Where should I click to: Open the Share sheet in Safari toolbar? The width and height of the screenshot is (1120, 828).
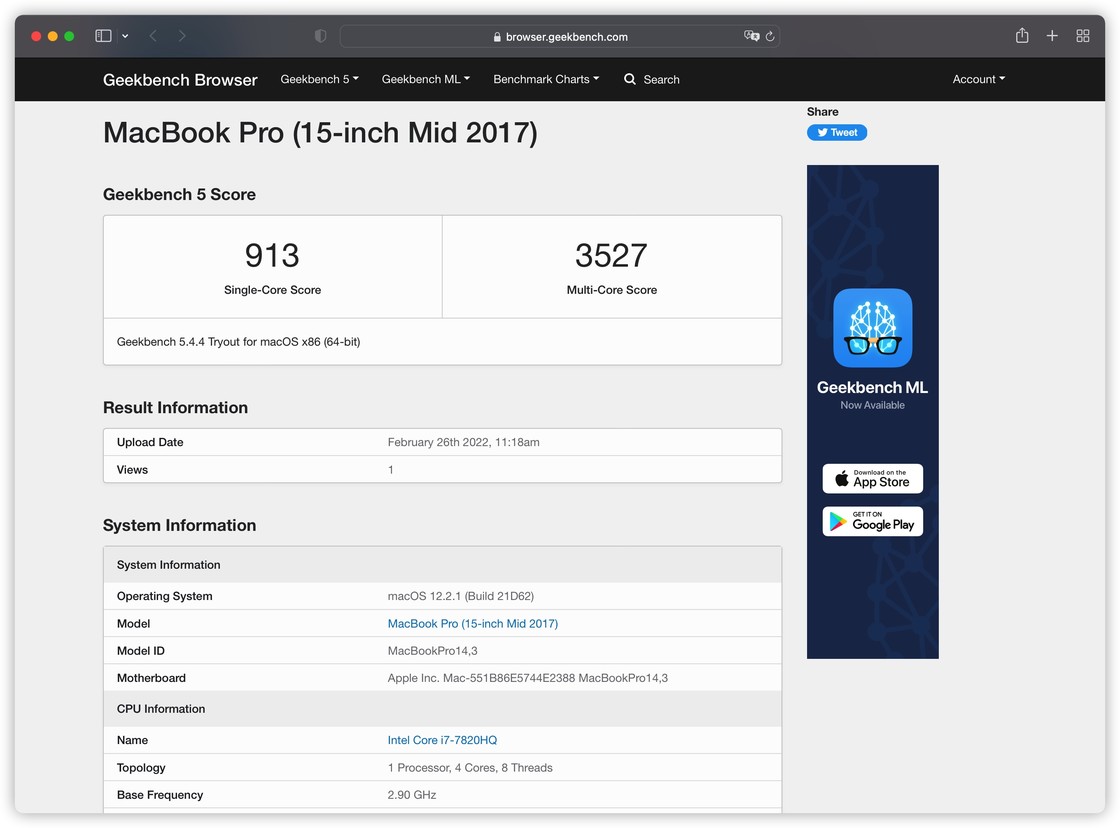[1021, 35]
